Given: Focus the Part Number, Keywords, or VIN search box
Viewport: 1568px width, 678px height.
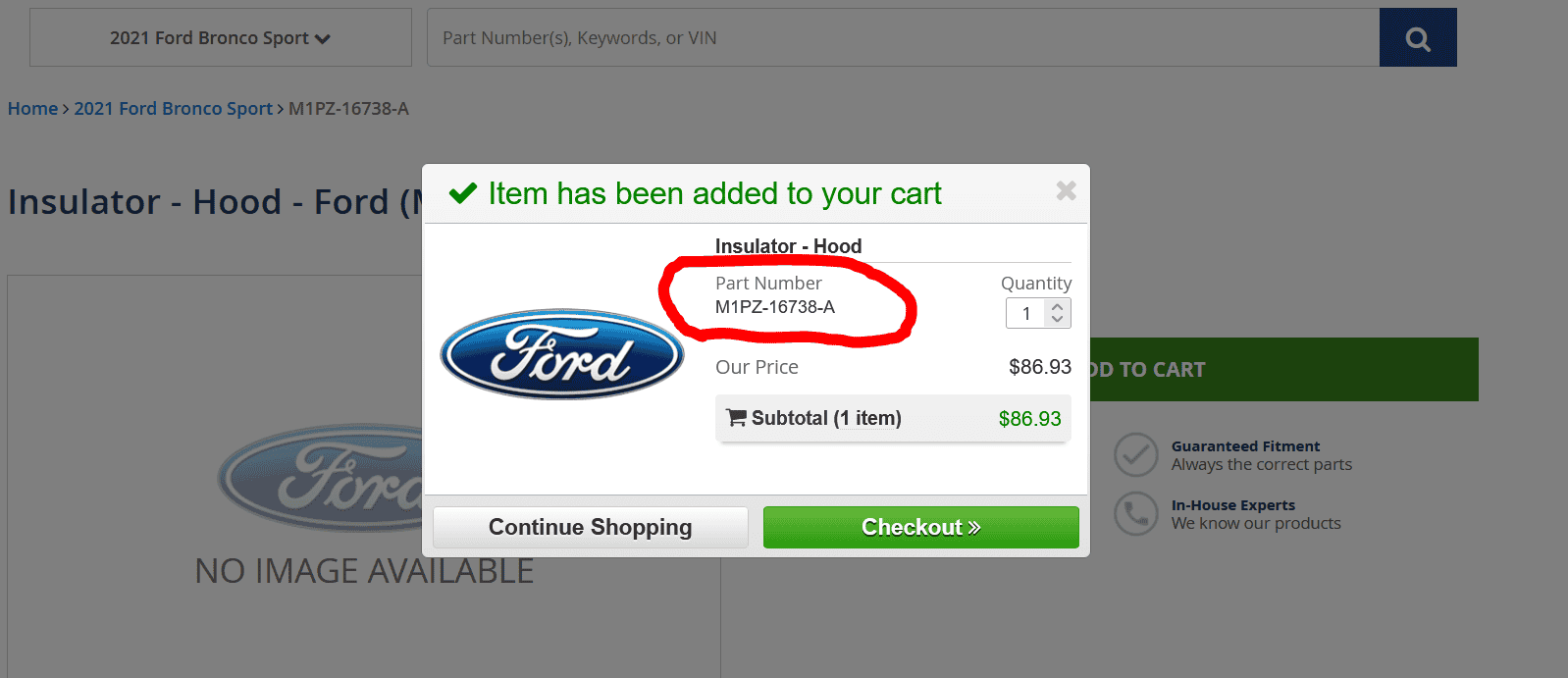Looking at the screenshot, I should [903, 38].
